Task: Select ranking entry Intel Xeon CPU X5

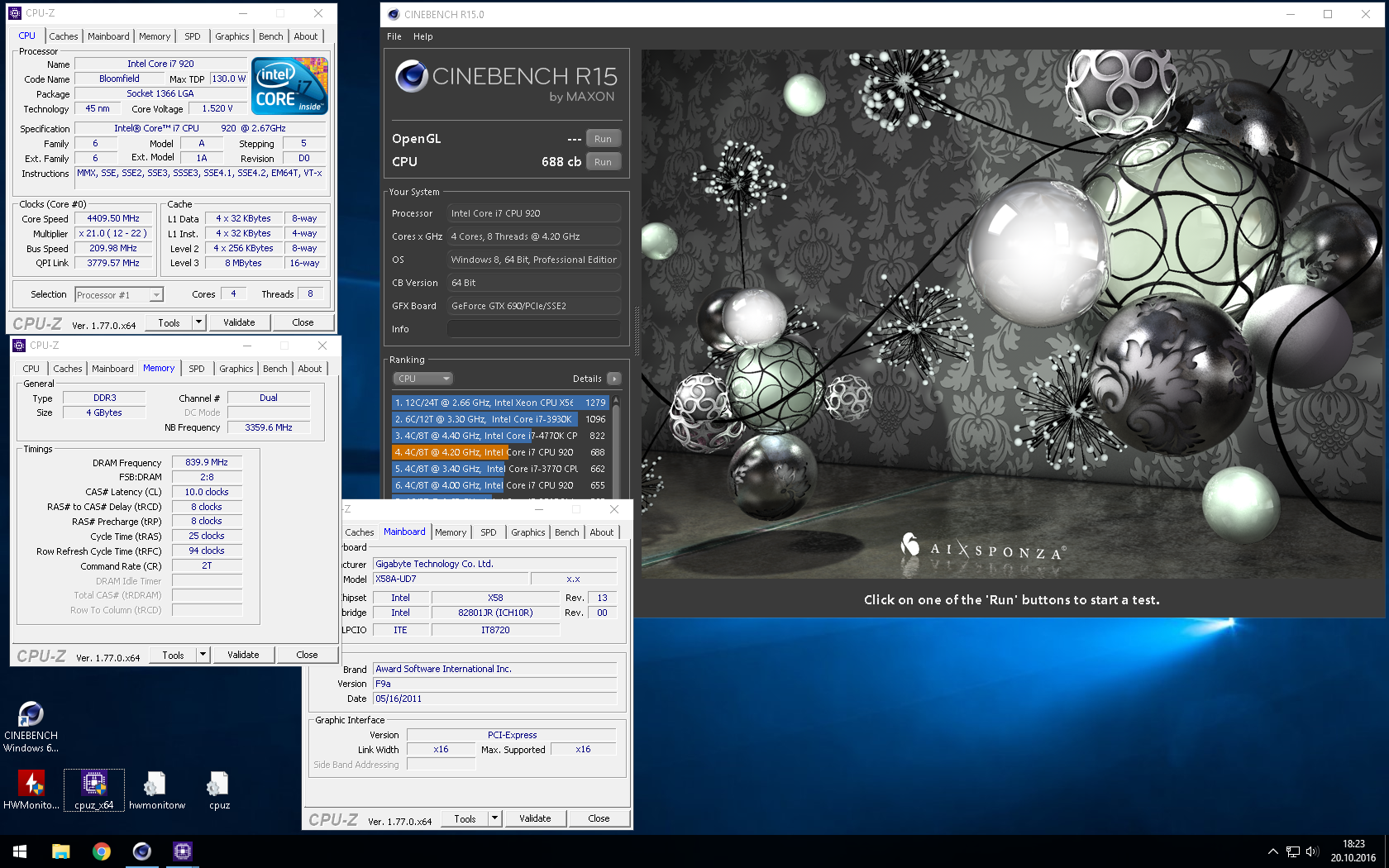Action: [x=500, y=403]
